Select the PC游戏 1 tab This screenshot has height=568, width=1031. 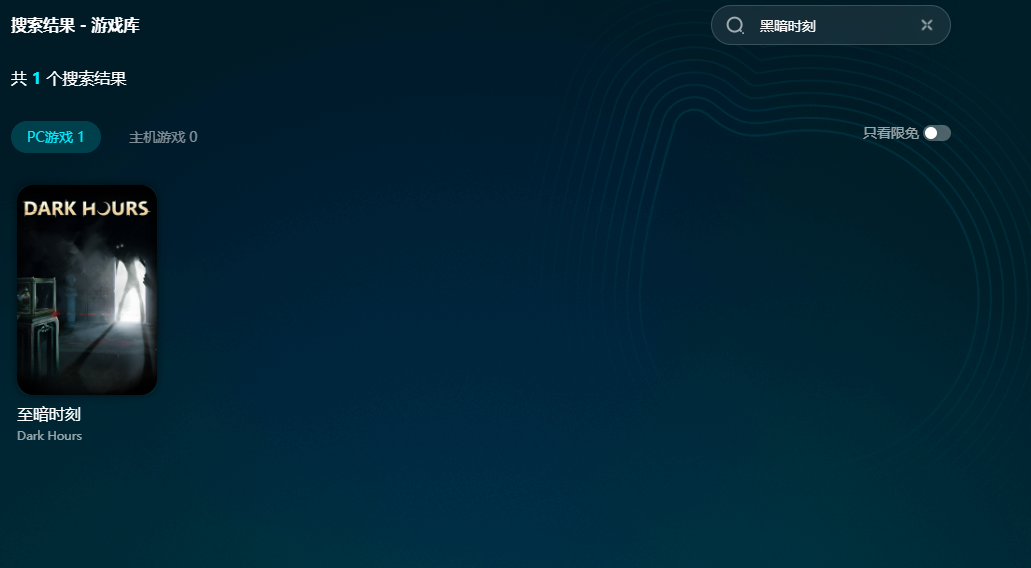[56, 137]
